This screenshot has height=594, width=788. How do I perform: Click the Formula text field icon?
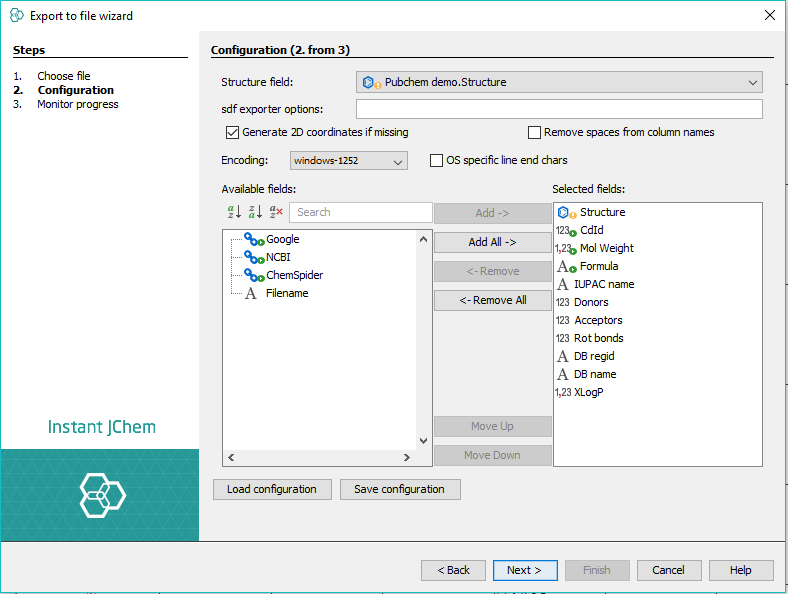click(x=566, y=266)
